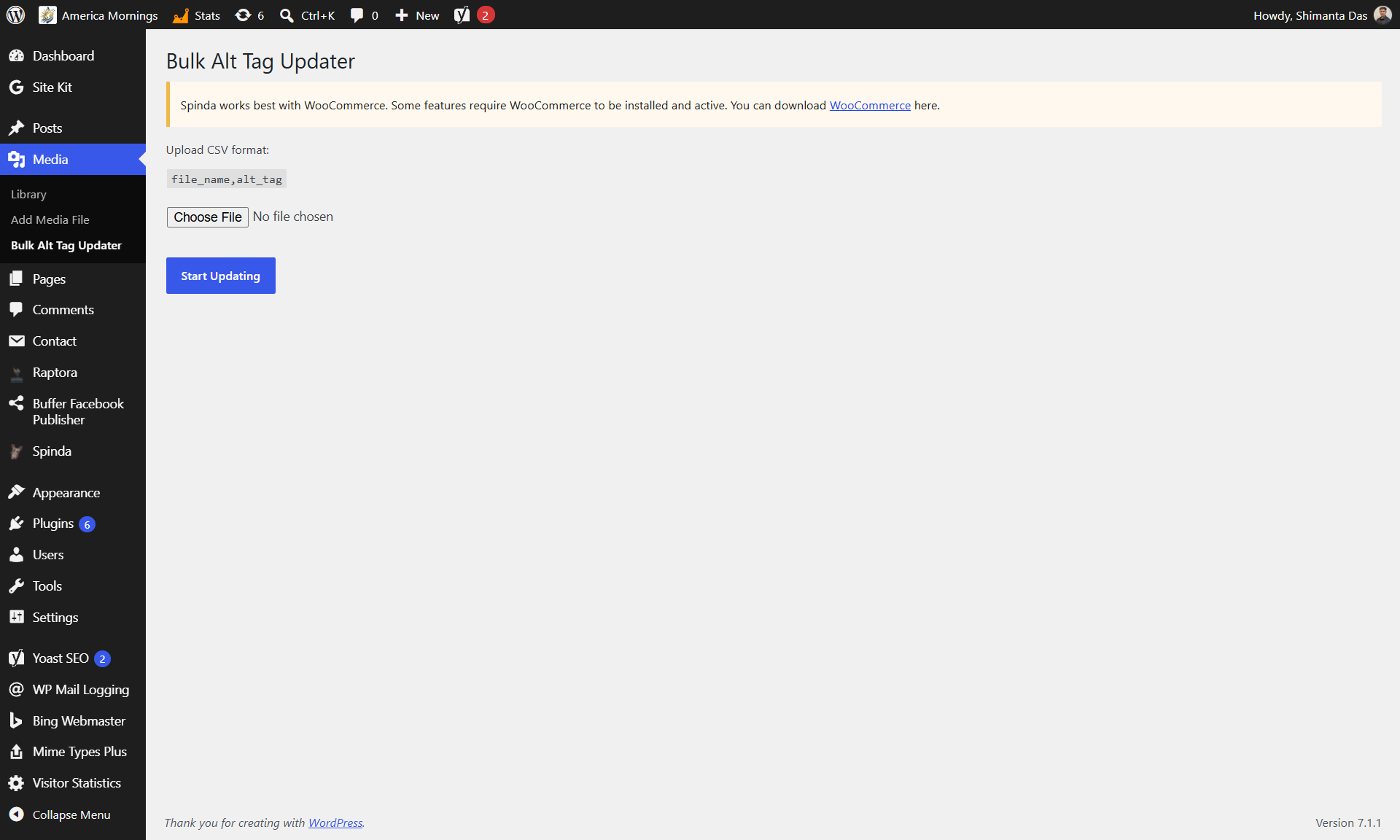
Task: Click the file_name,alt_tag code text
Action: coord(227,179)
